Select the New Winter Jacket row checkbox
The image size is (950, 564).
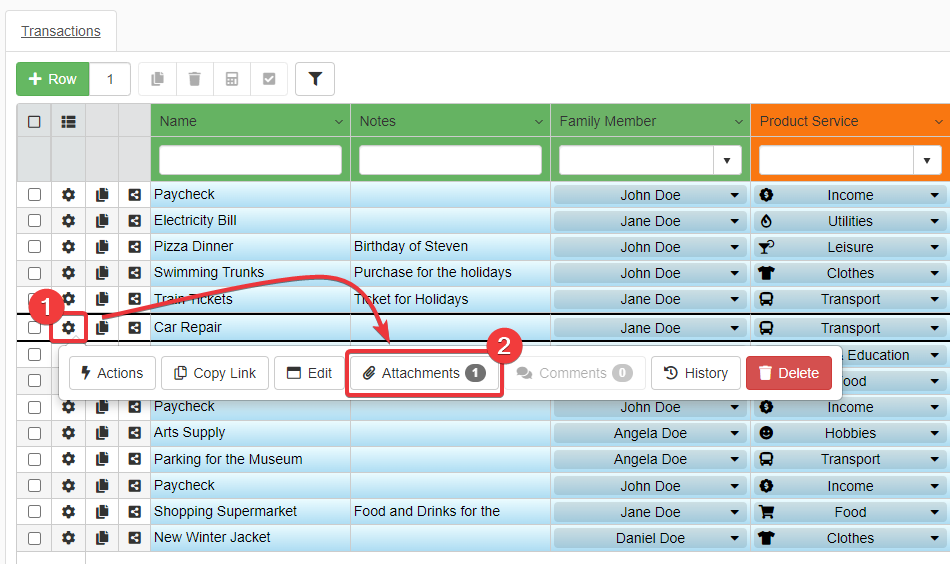pyautogui.click(x=35, y=538)
